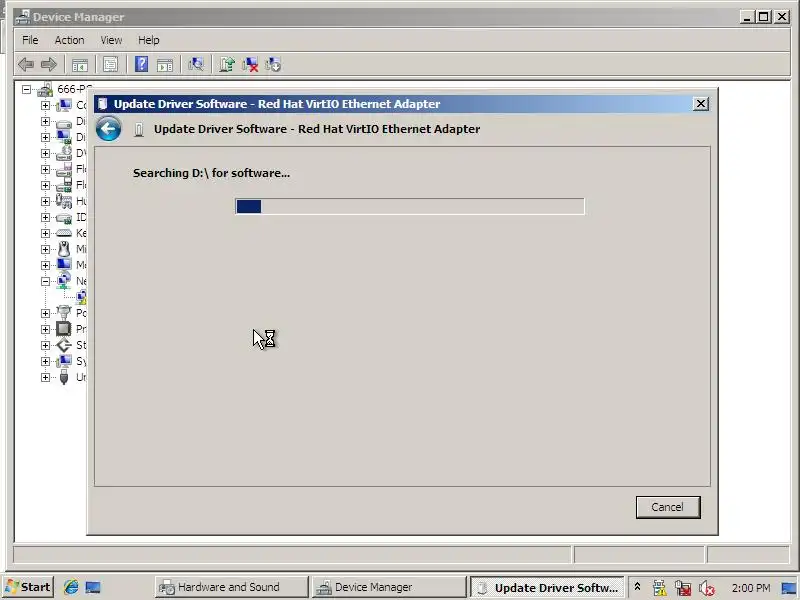
Task: Open the Action menu
Action: [x=69, y=40]
